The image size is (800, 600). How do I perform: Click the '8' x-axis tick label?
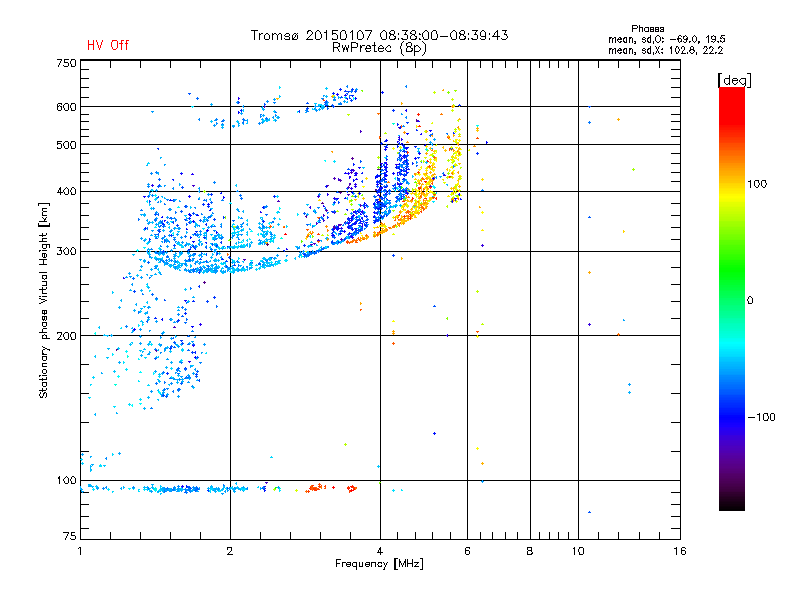(530, 551)
